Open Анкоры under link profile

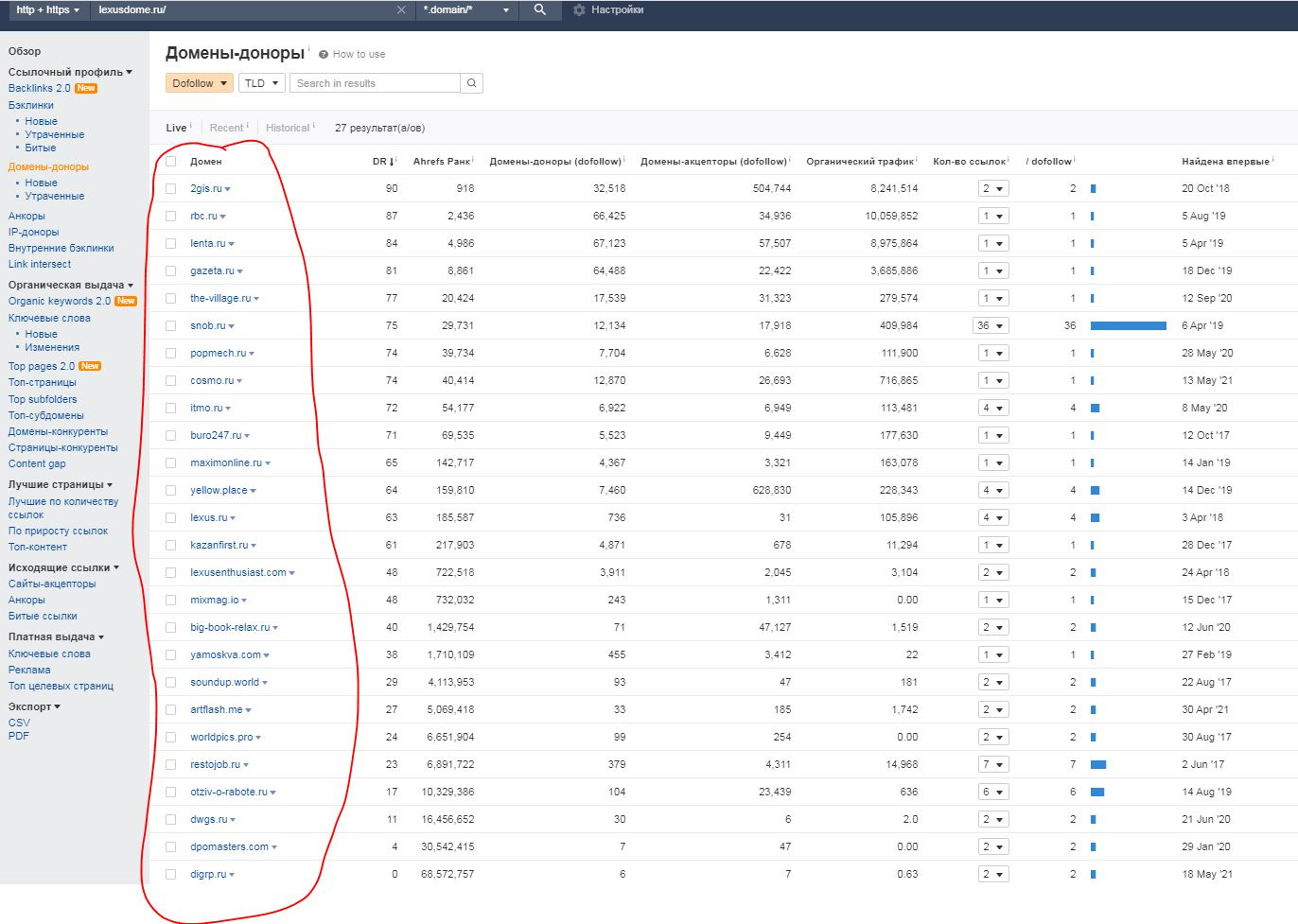(26, 216)
